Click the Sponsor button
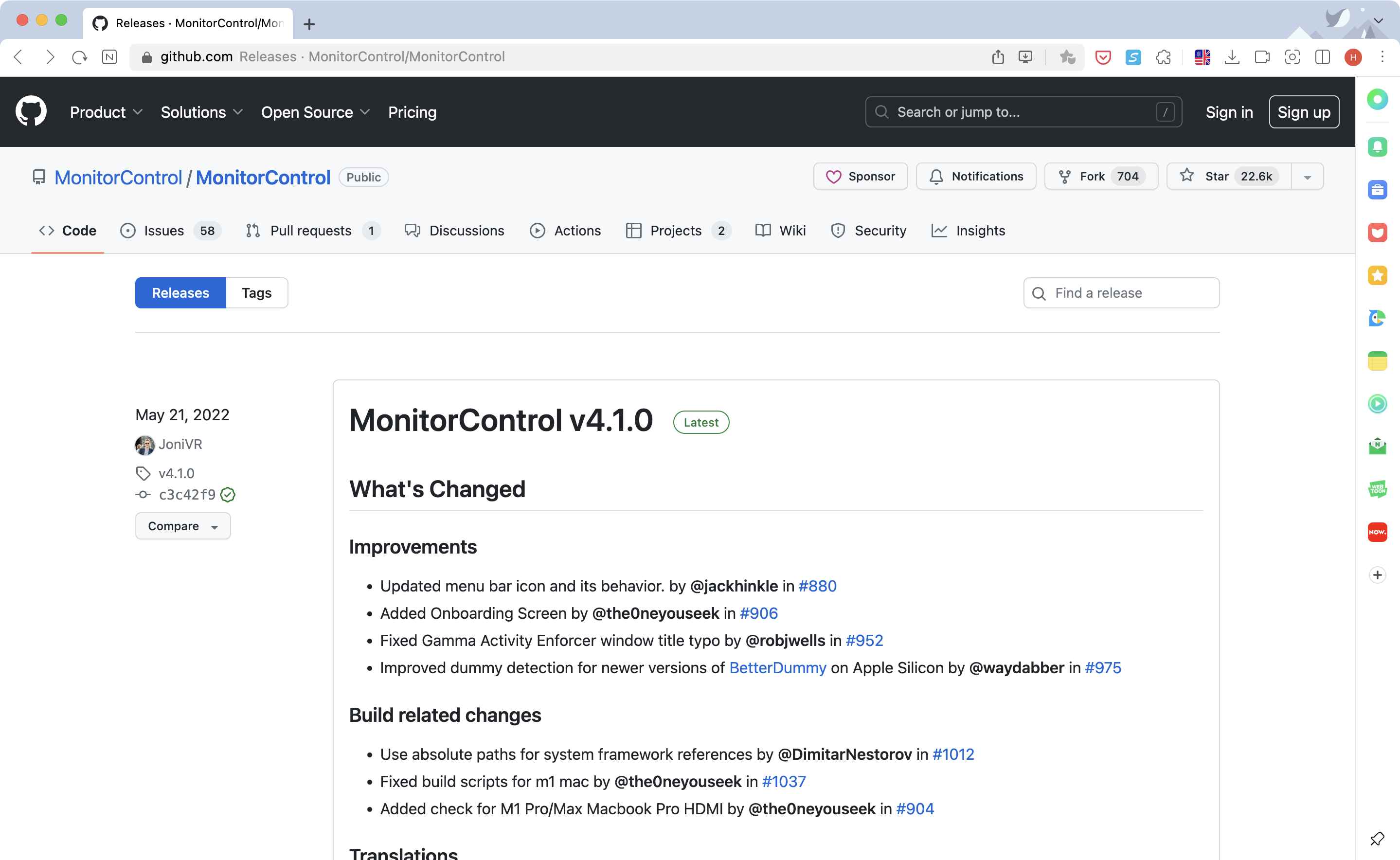This screenshot has height=860, width=1400. pyautogui.click(x=861, y=176)
